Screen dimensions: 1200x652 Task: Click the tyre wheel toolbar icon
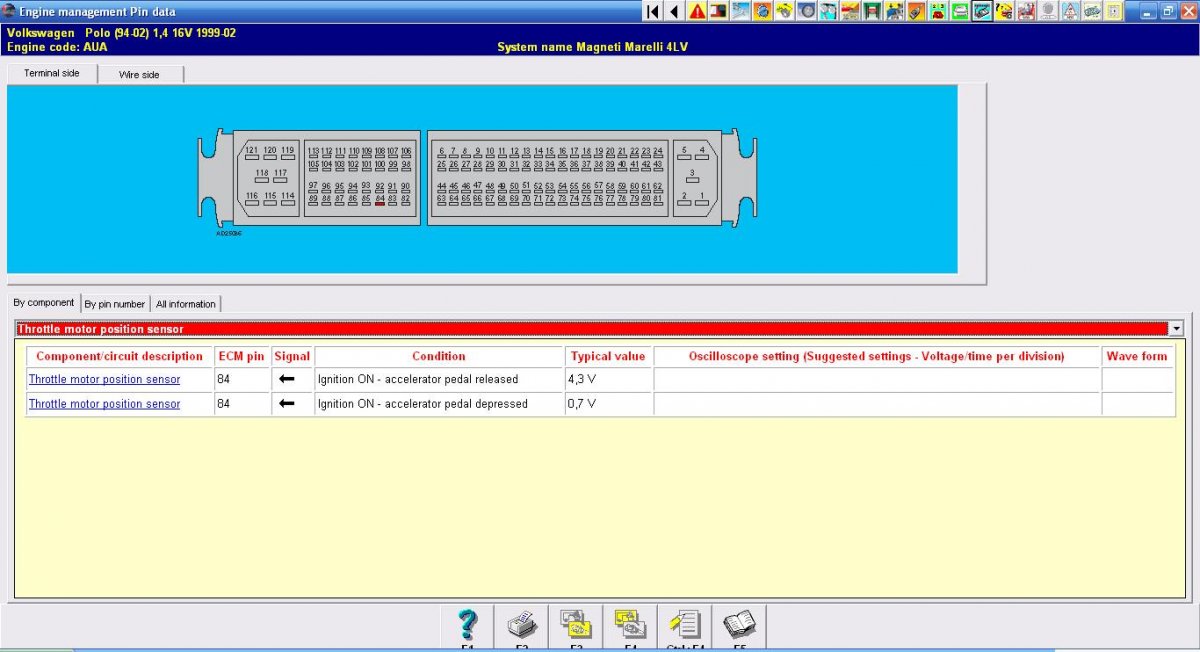coord(807,11)
